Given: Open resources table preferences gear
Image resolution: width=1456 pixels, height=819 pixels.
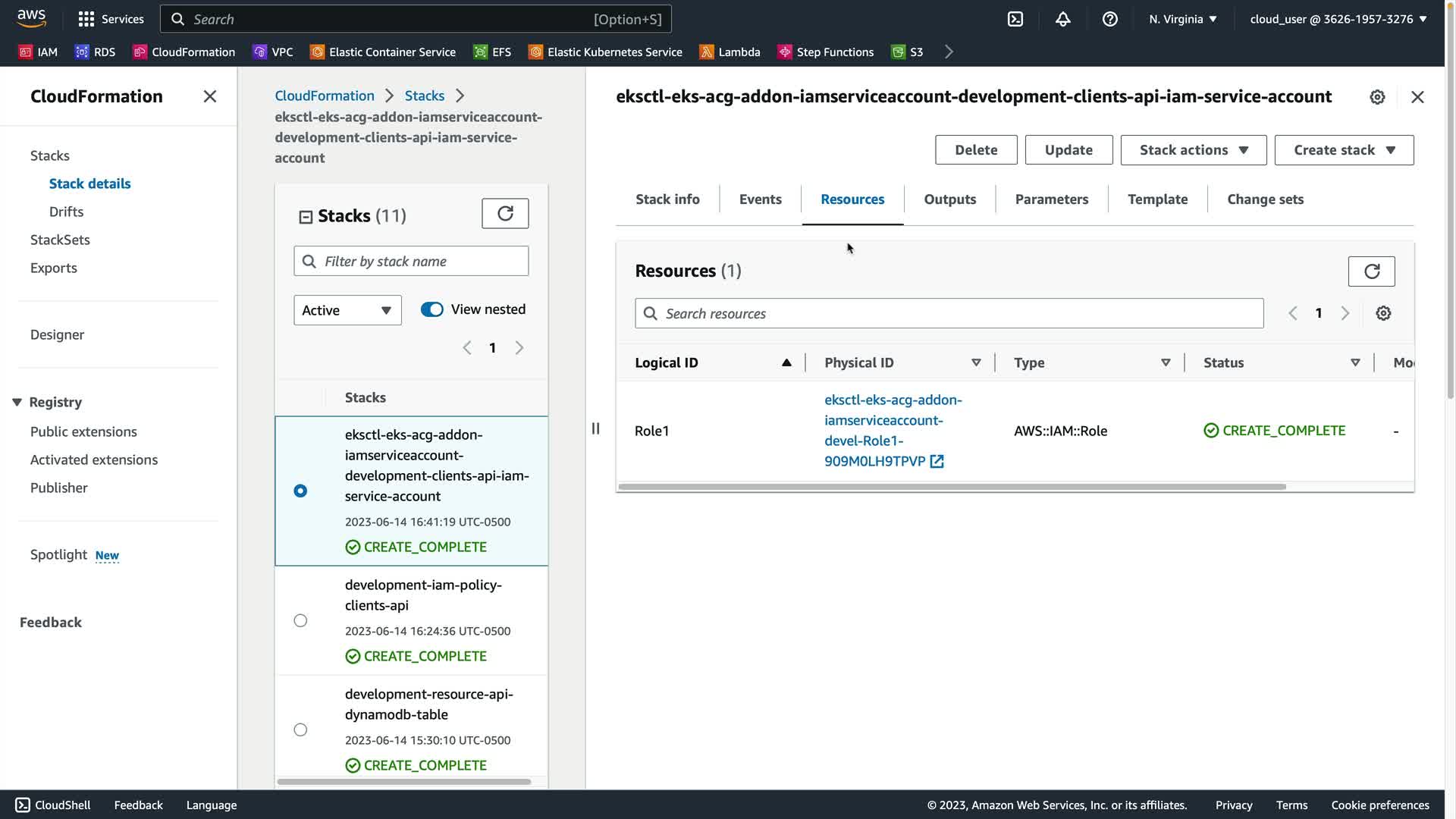Looking at the screenshot, I should [x=1383, y=313].
